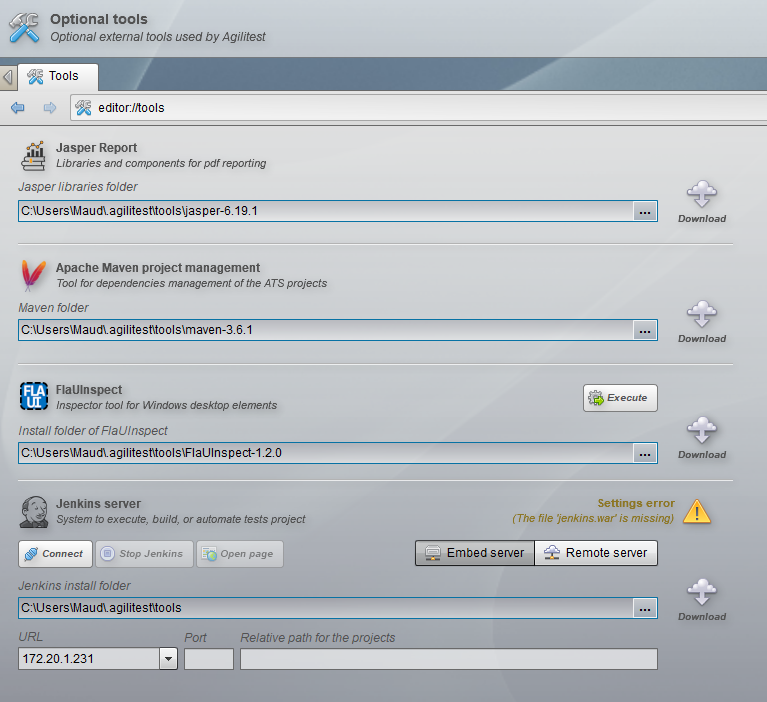Browse for the Maven folder
The width and height of the screenshot is (767, 702).
click(x=645, y=331)
